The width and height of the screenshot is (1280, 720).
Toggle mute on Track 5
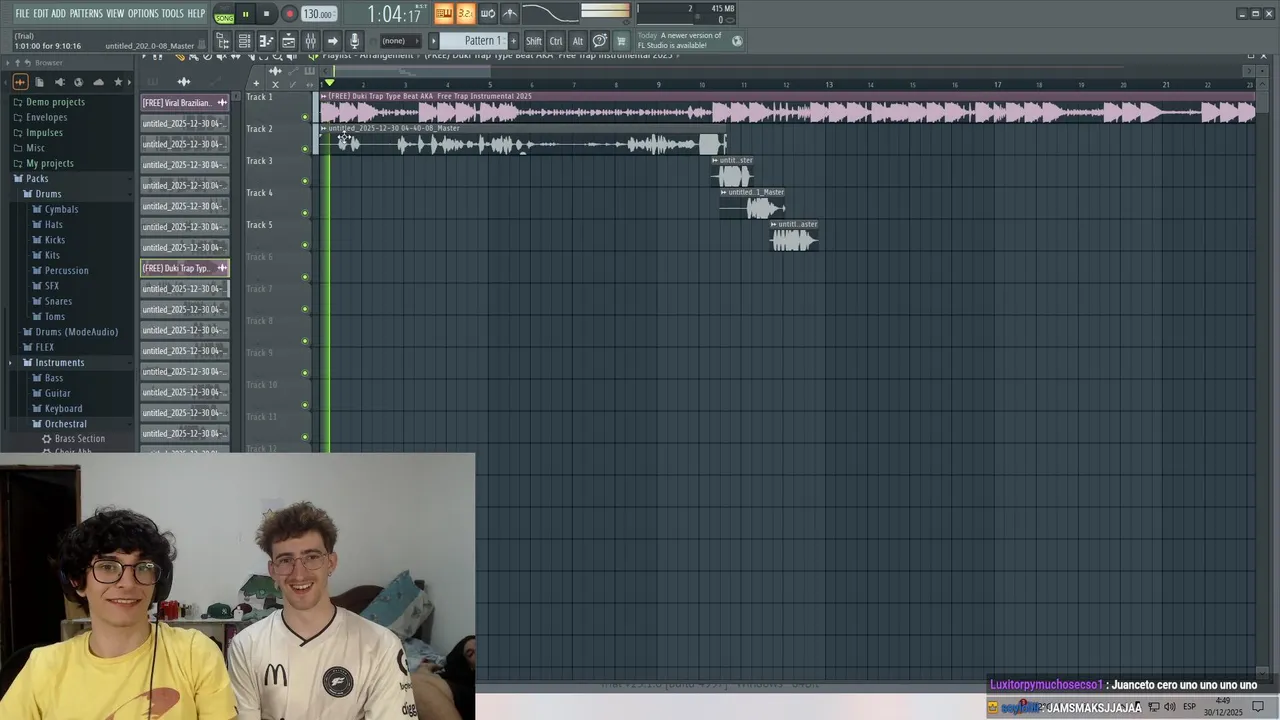[x=305, y=245]
